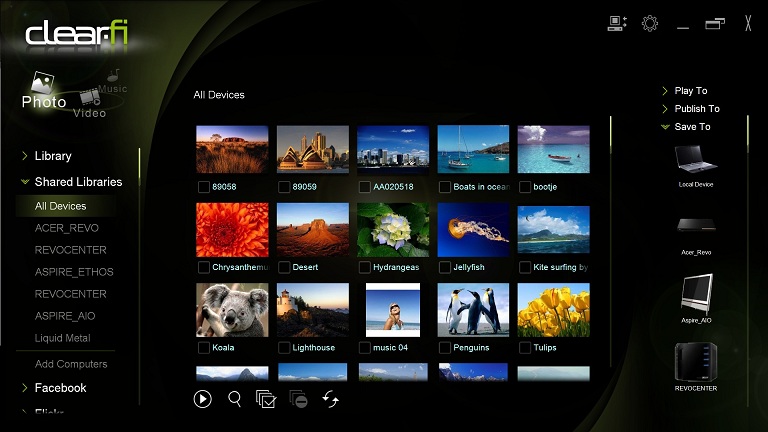Refresh the photo list

331,399
